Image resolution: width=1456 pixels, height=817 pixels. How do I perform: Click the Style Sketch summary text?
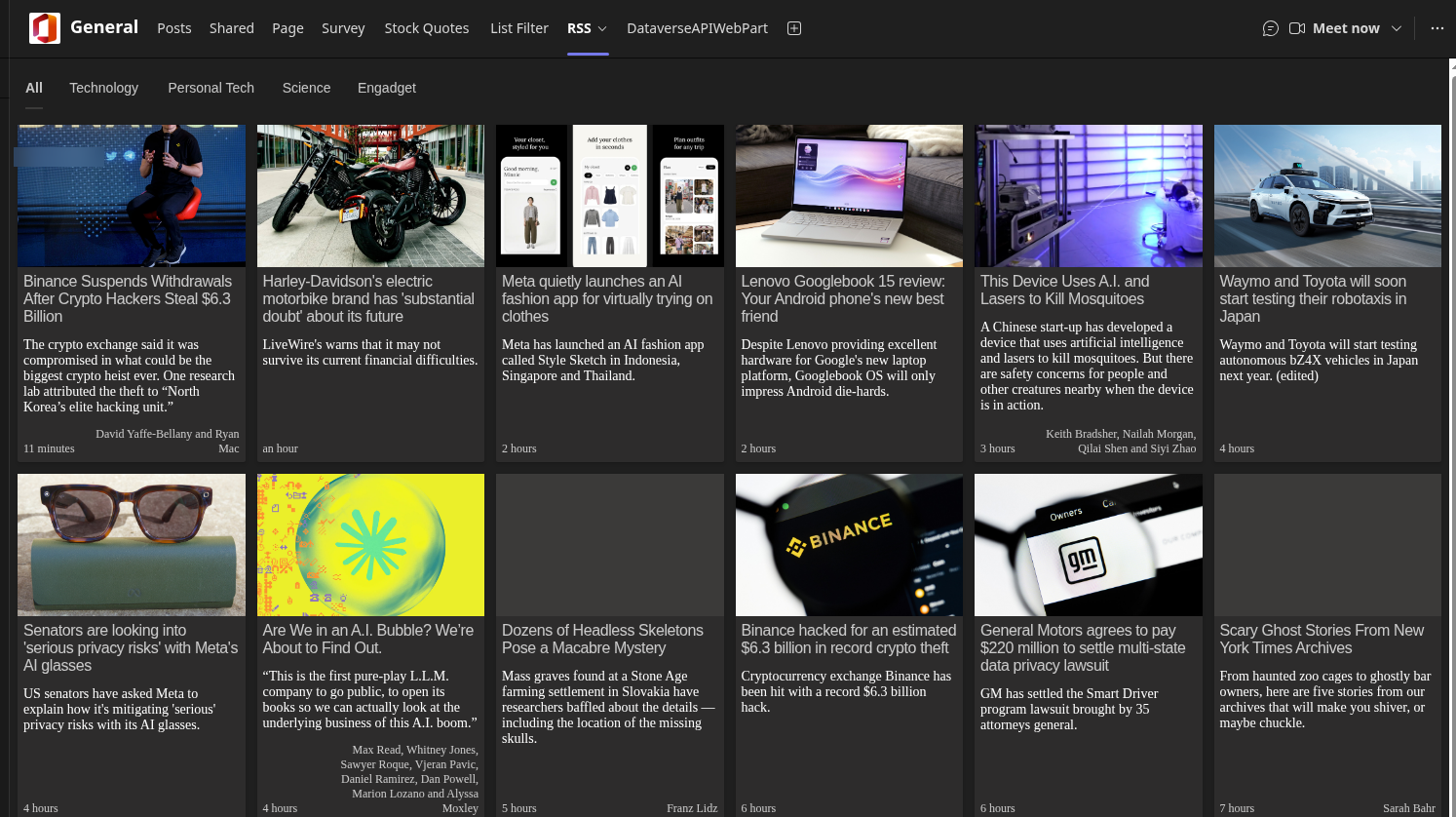(x=603, y=360)
